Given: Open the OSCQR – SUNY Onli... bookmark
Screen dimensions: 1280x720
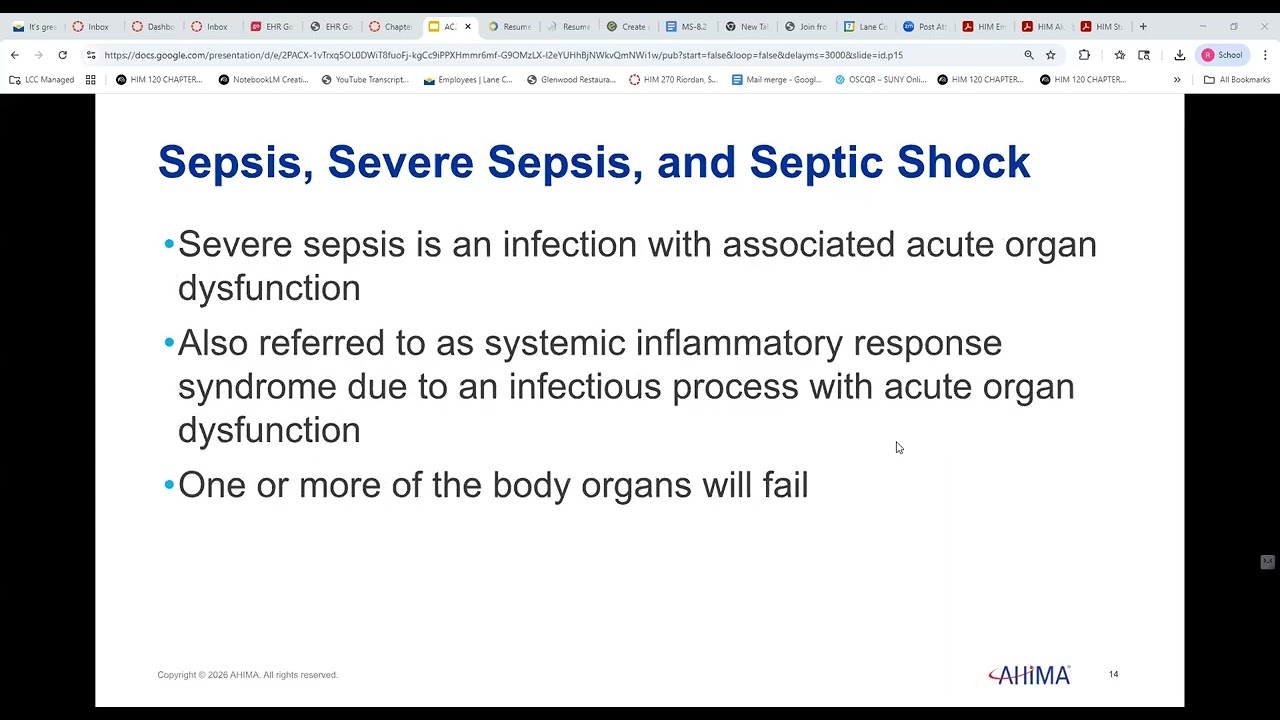Looking at the screenshot, I should pyautogui.click(x=879, y=79).
